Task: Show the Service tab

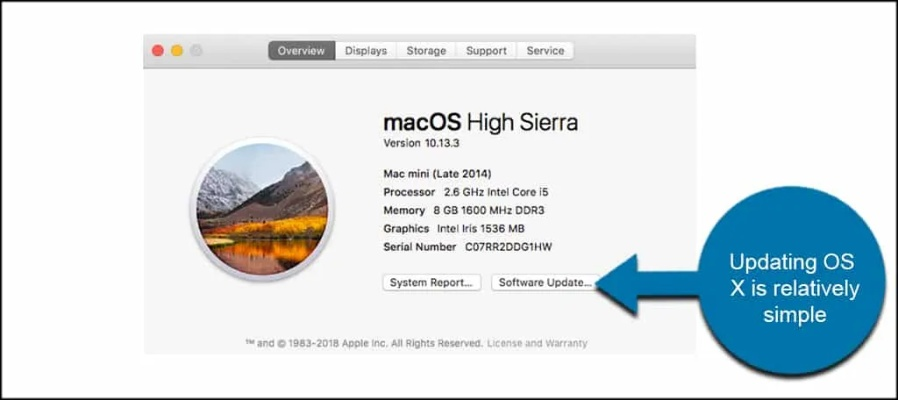Action: click(545, 51)
